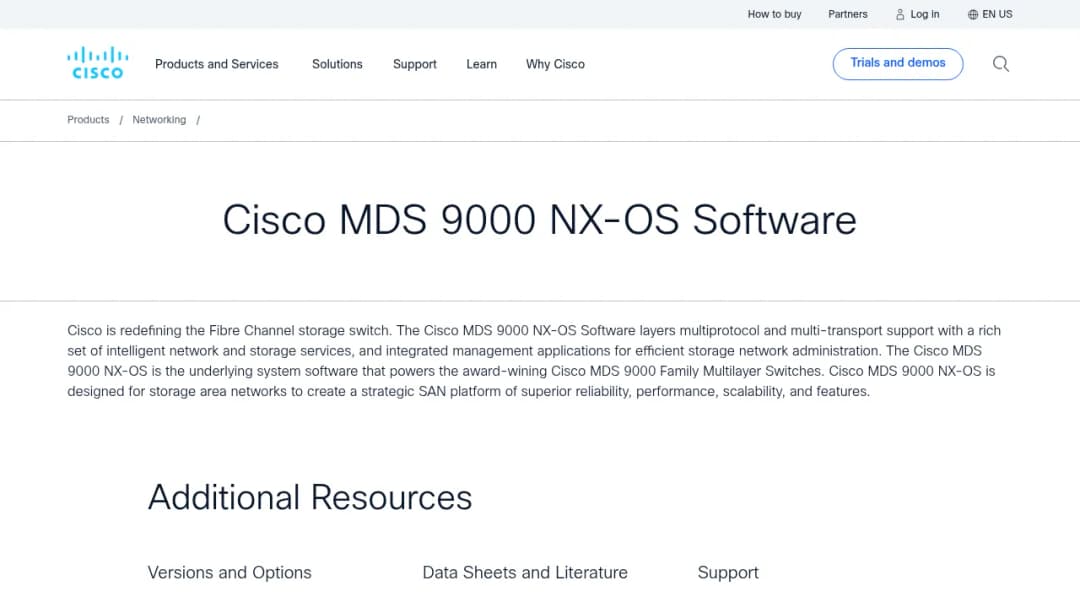Click the Additional Resources heading
This screenshot has height=608, width=1080.
point(310,497)
